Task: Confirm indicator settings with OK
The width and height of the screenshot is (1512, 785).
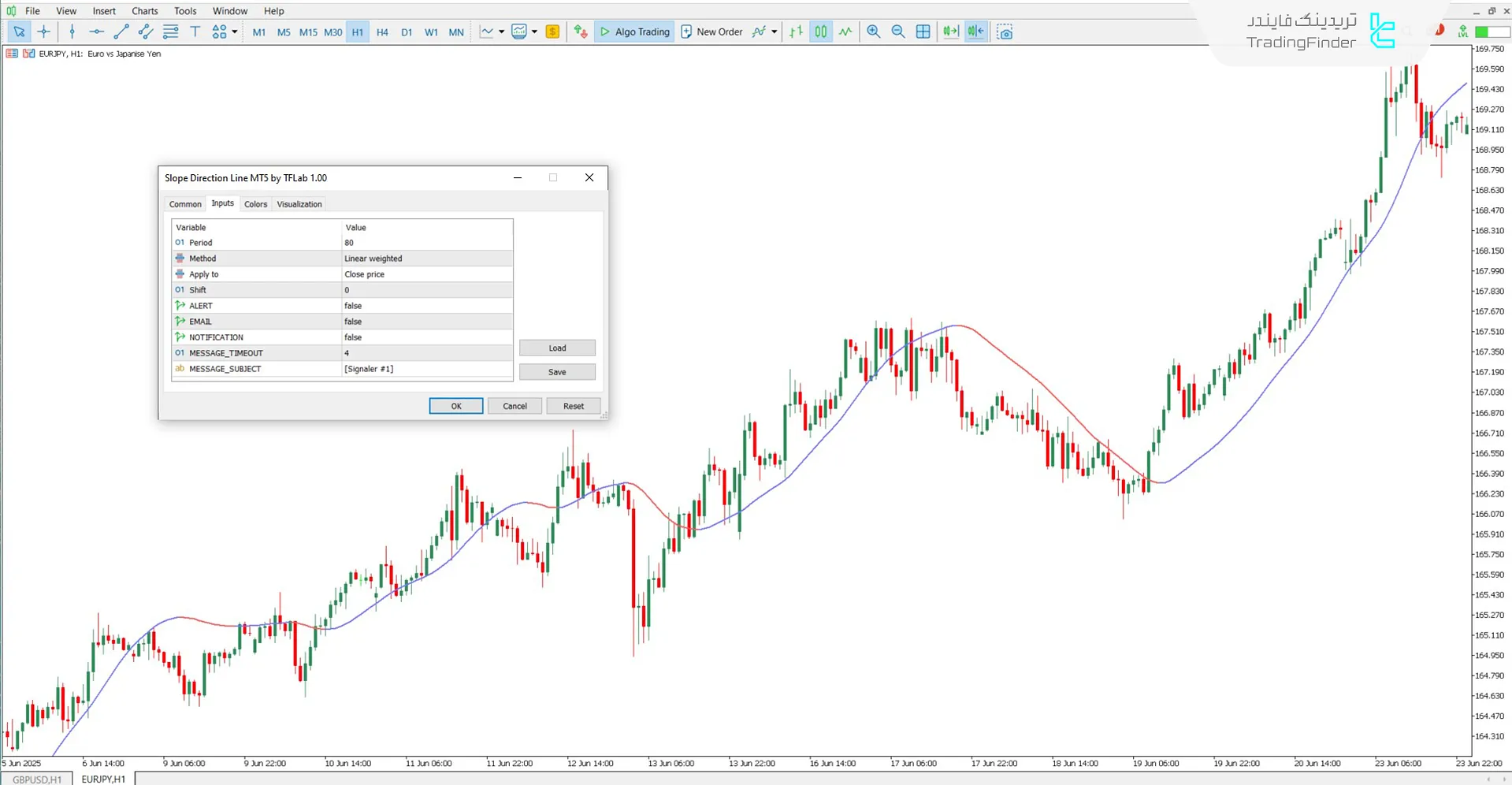Action: click(x=455, y=405)
